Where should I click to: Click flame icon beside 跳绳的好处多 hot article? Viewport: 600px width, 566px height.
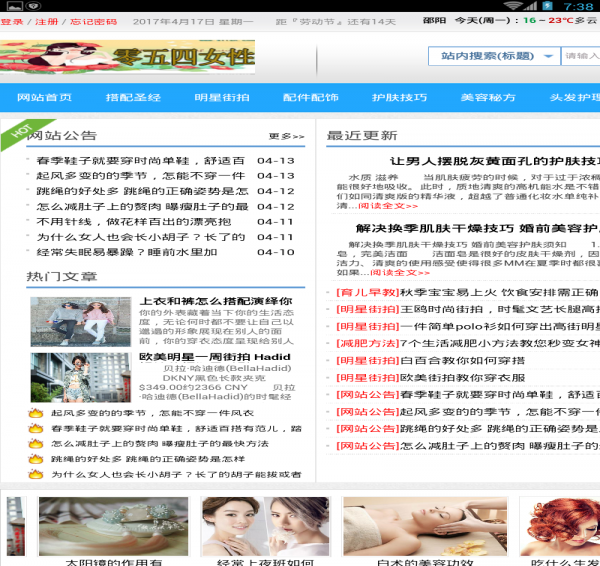pos(36,459)
